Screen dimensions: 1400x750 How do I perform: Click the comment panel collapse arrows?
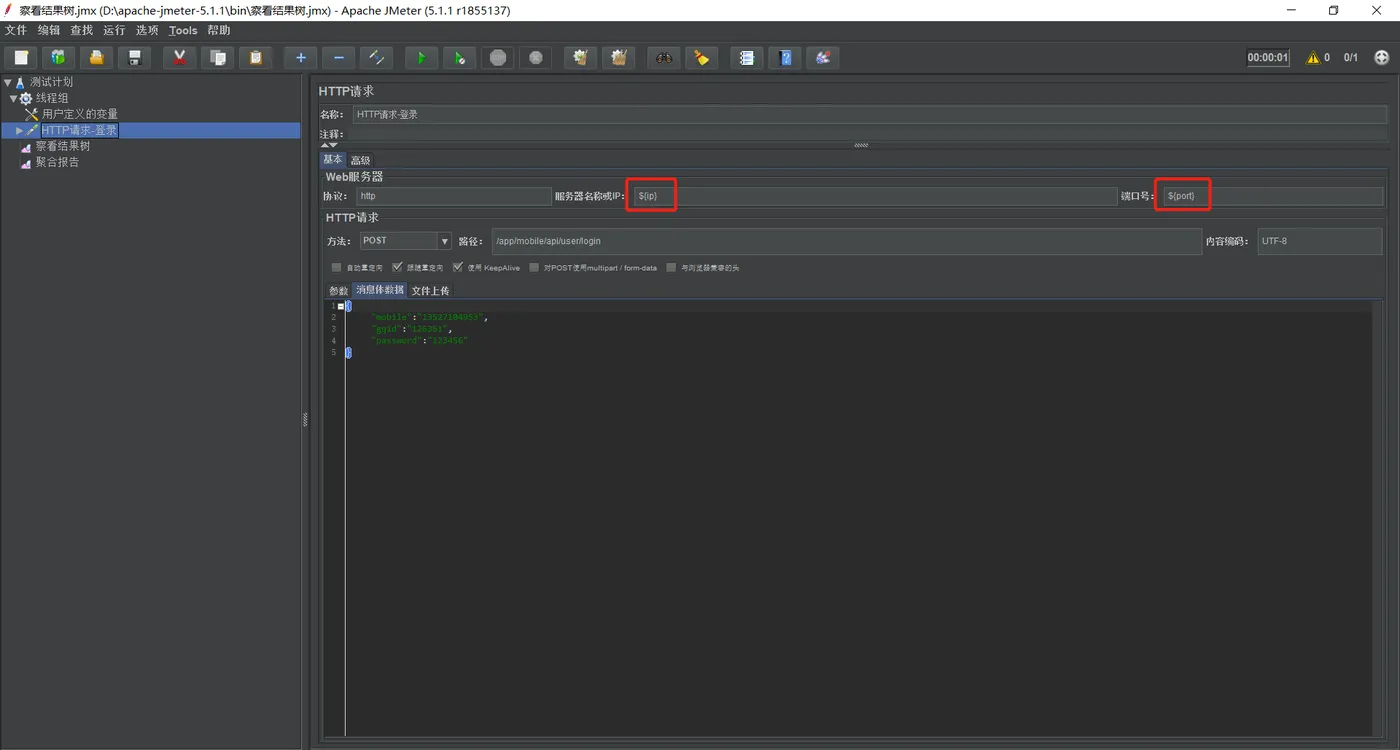(329, 145)
